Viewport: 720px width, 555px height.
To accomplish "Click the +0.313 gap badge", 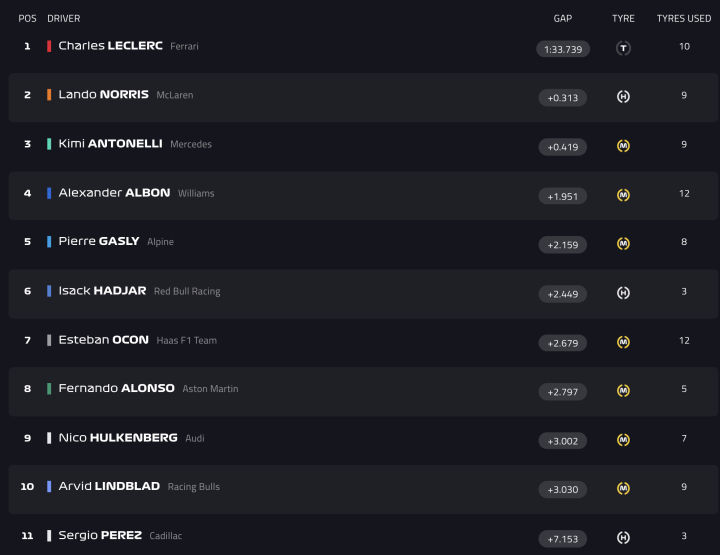I will pyautogui.click(x=563, y=97).
